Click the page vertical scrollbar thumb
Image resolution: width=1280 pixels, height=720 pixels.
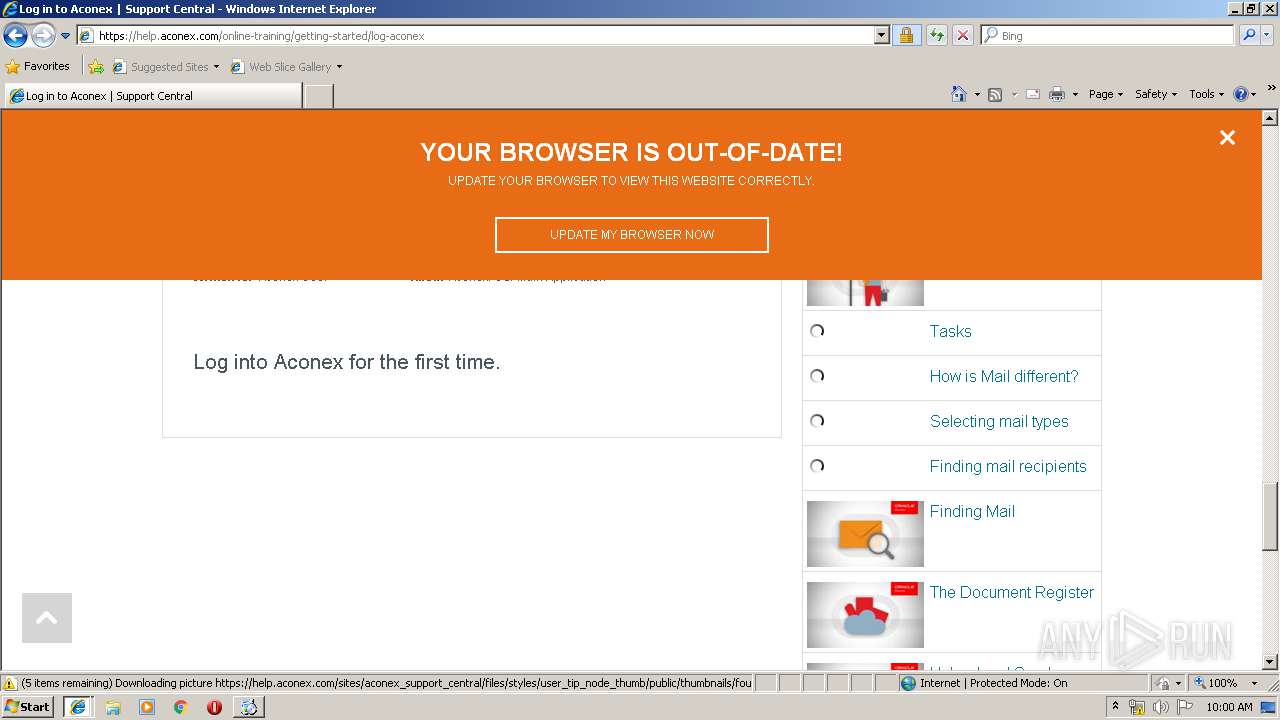[1270, 516]
